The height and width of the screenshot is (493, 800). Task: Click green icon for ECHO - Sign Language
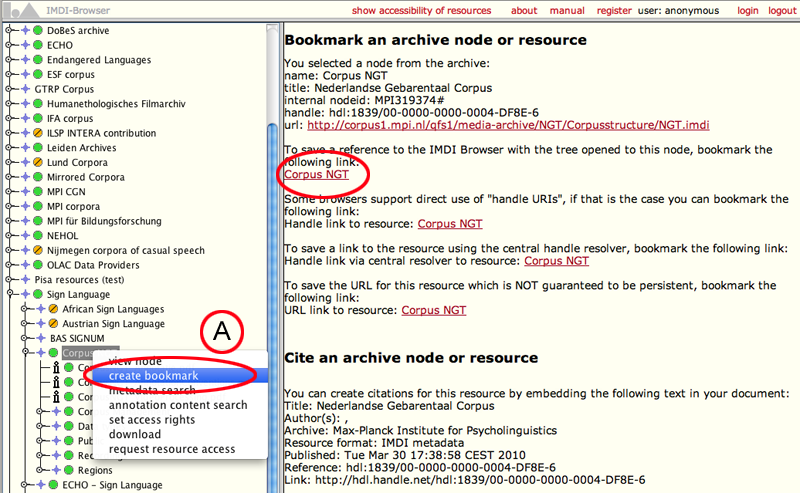53,485
